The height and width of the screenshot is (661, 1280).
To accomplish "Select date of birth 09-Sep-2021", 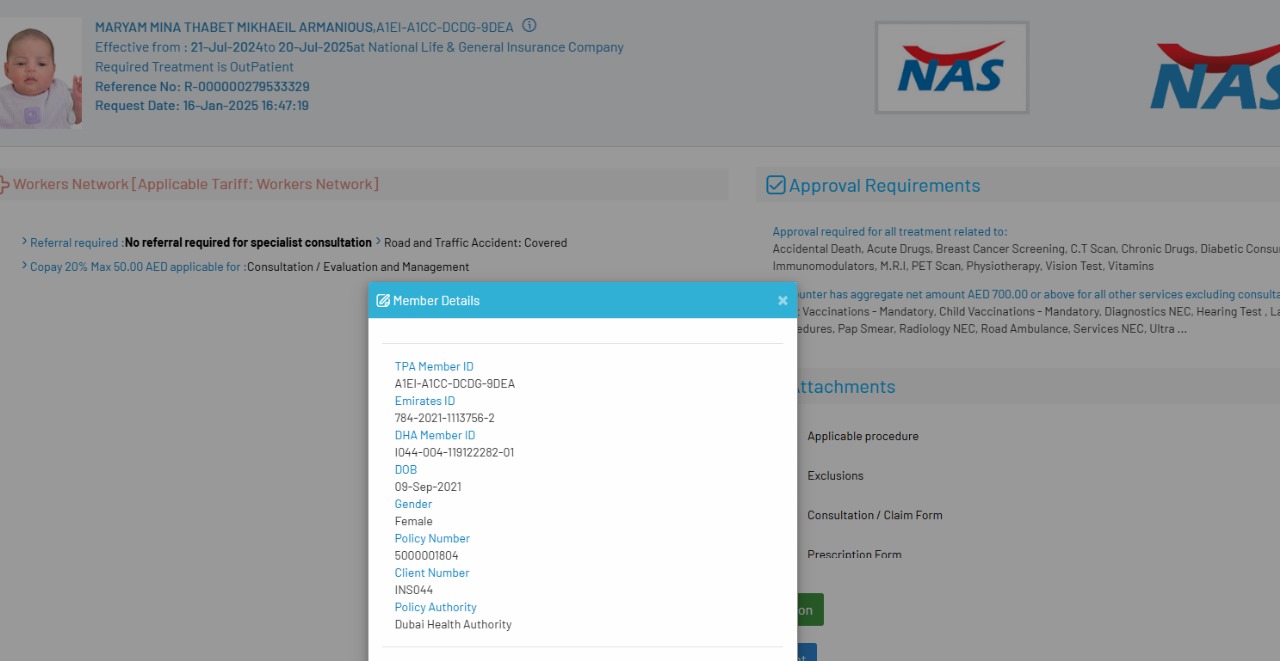I will 428,487.
